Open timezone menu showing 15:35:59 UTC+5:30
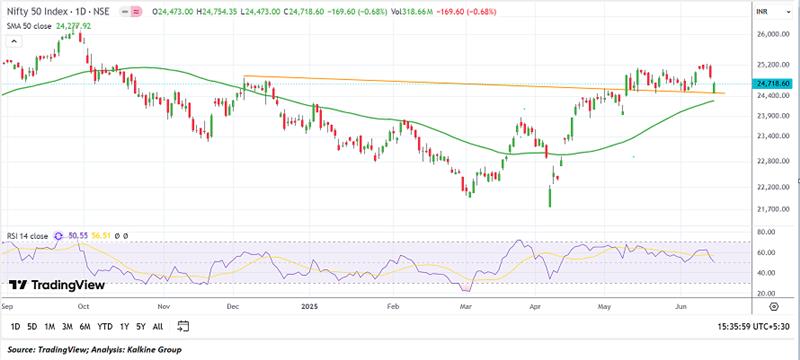Image resolution: width=800 pixels, height=360 pixels. 754,326
